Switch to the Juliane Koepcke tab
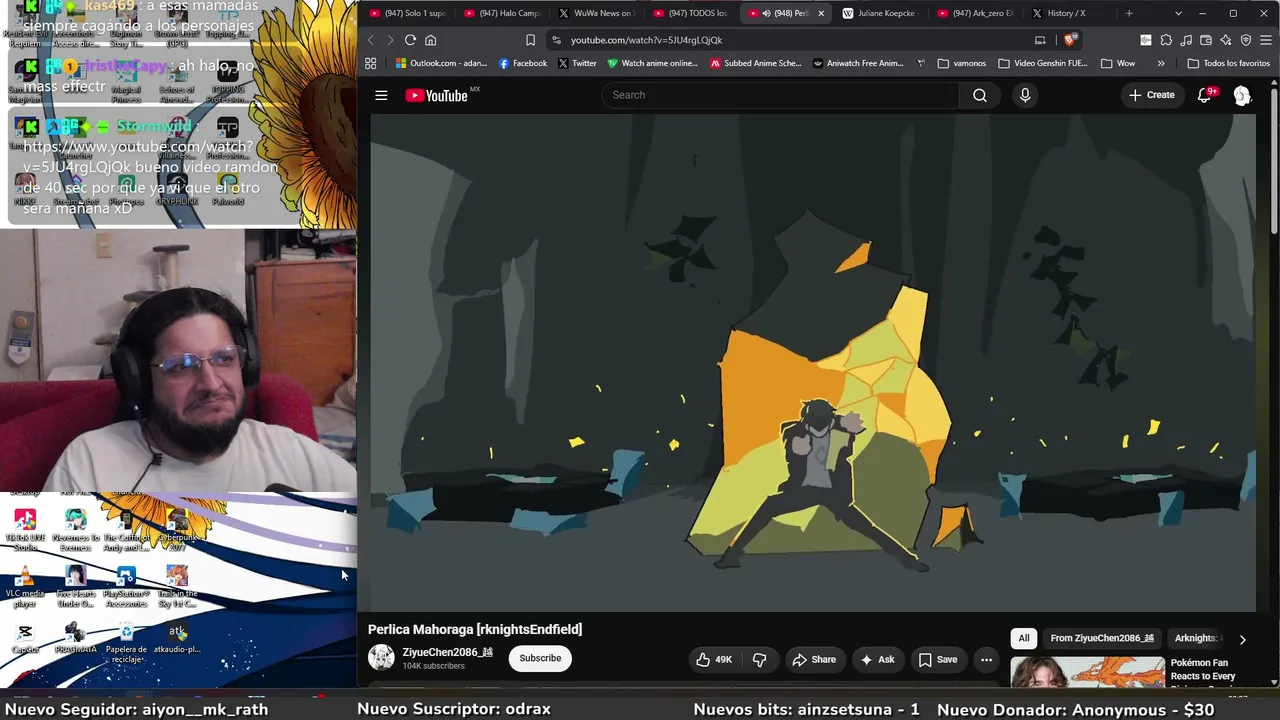Viewport: 1280px width, 720px height. click(878, 13)
